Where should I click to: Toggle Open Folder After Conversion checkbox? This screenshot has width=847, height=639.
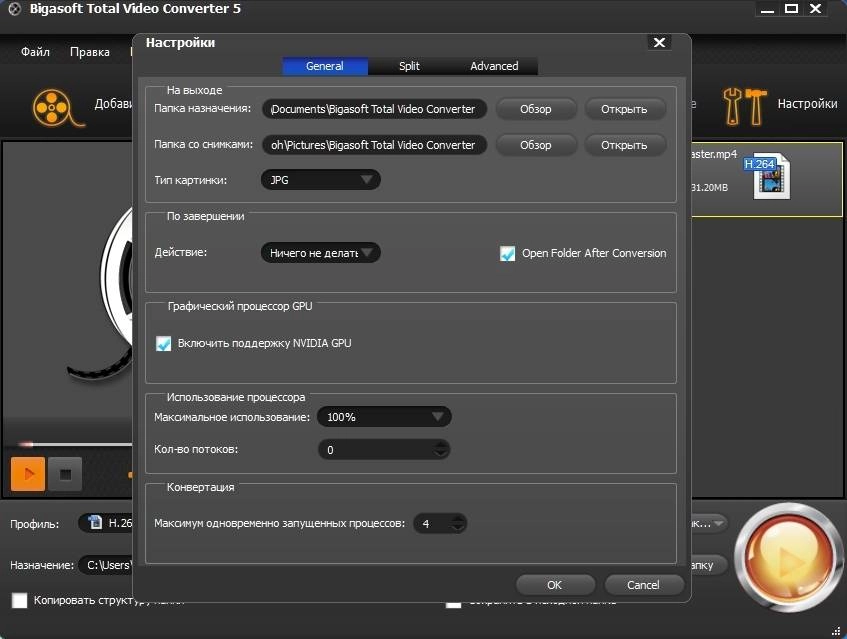point(507,253)
